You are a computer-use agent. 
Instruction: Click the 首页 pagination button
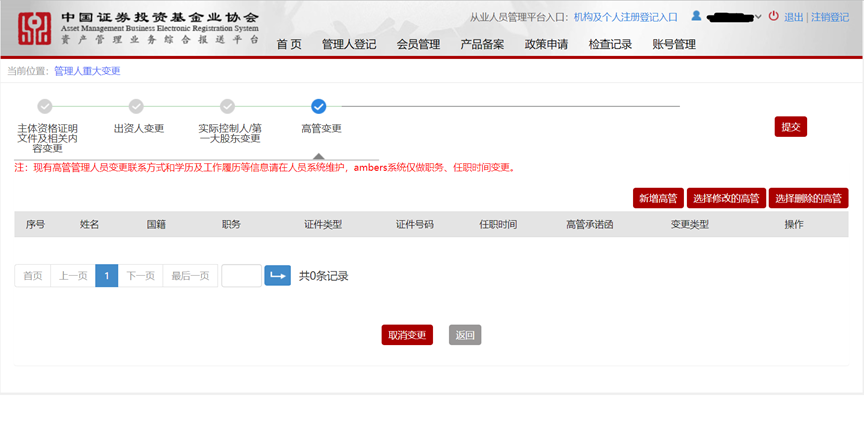(x=33, y=276)
